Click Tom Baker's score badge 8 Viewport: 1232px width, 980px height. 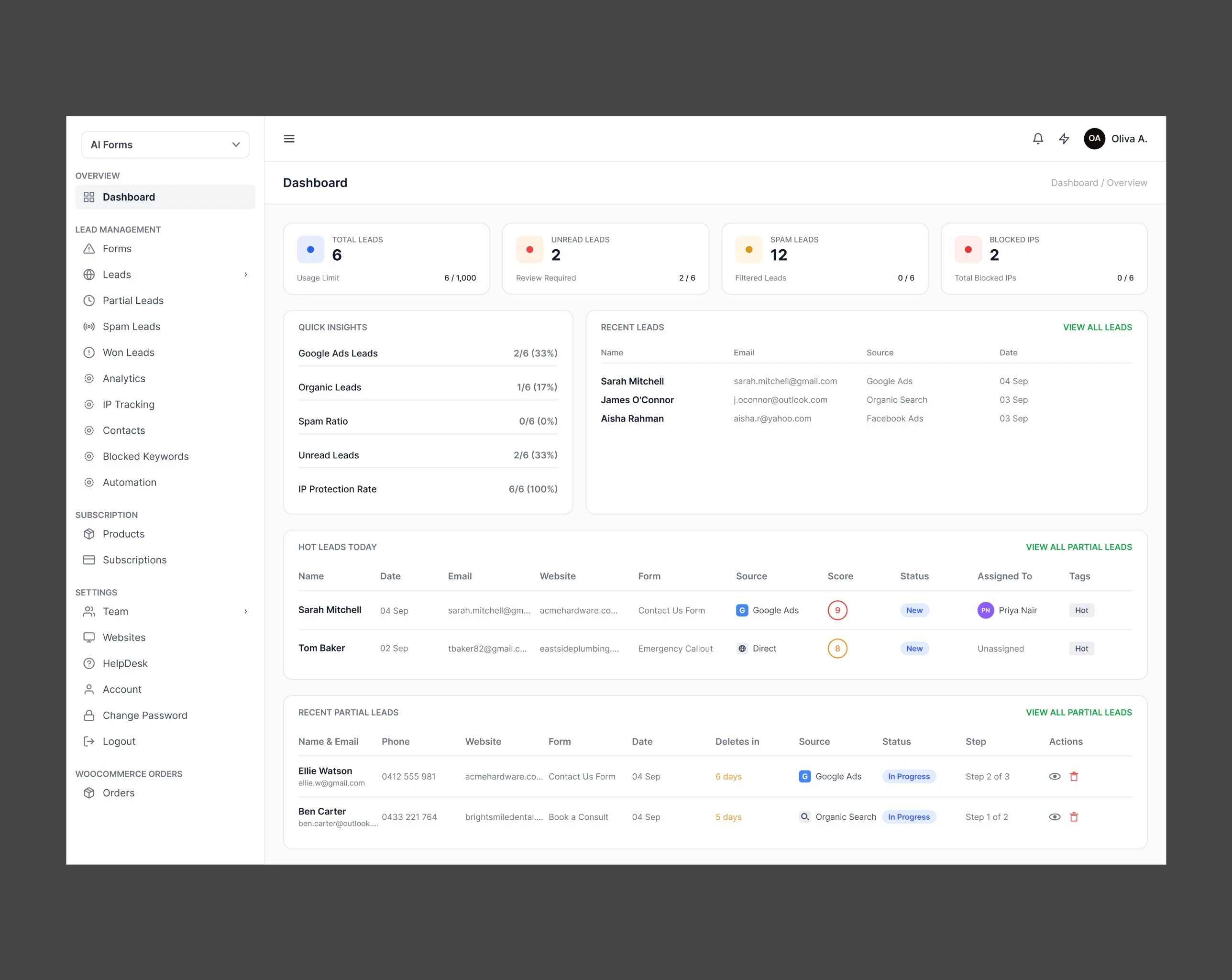point(837,649)
